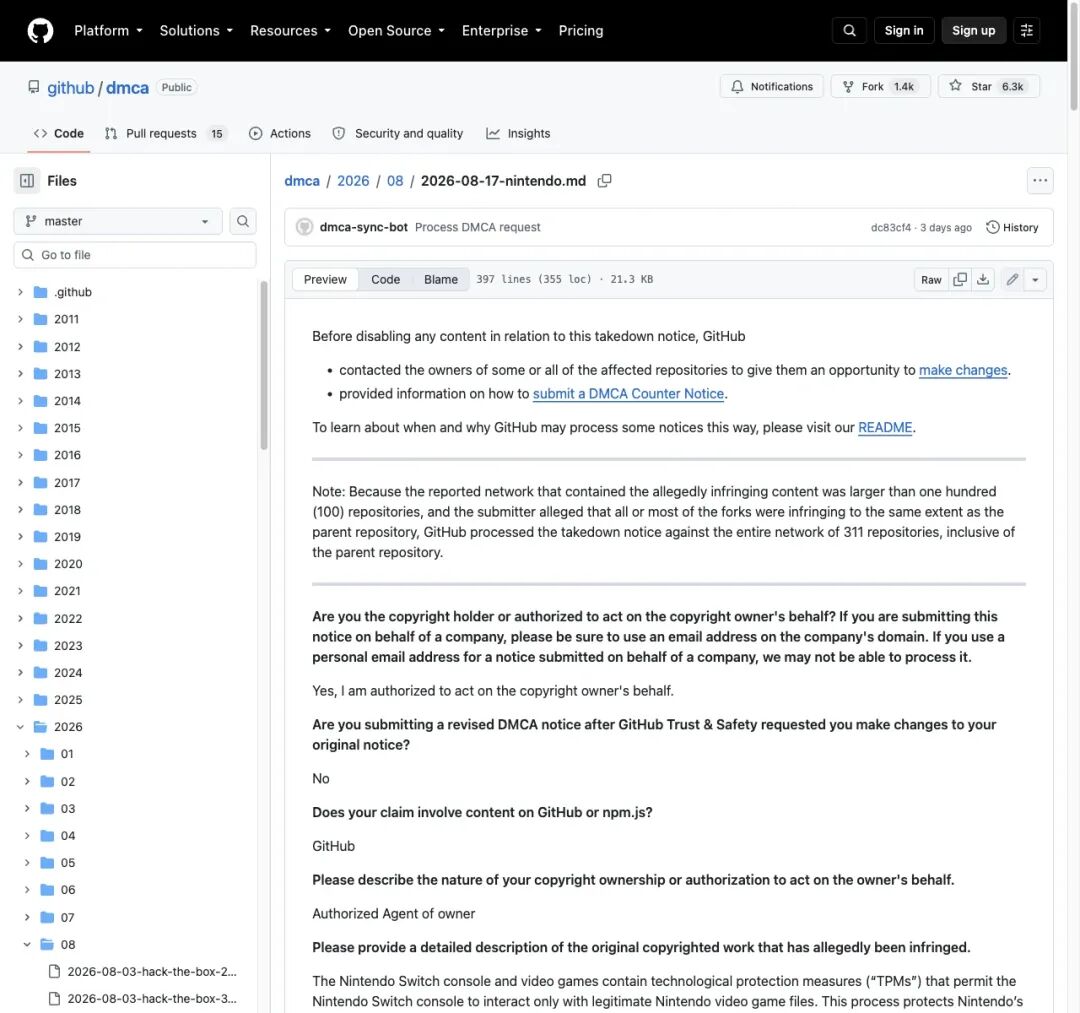This screenshot has width=1080, height=1013.
Task: Open the Resources menu
Action: coord(290,30)
